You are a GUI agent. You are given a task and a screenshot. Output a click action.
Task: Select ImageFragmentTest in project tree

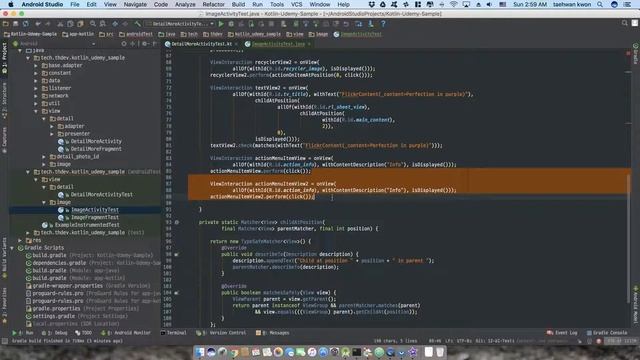pyautogui.click(x=95, y=218)
